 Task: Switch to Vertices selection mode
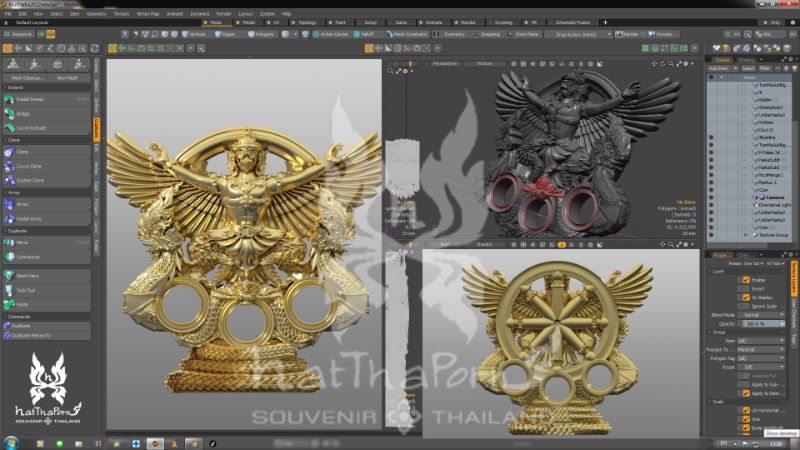[194, 34]
